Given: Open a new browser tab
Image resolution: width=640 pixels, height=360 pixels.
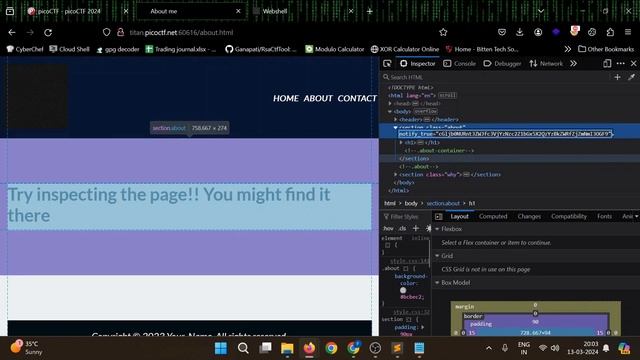Looking at the screenshot, I should 369,11.
